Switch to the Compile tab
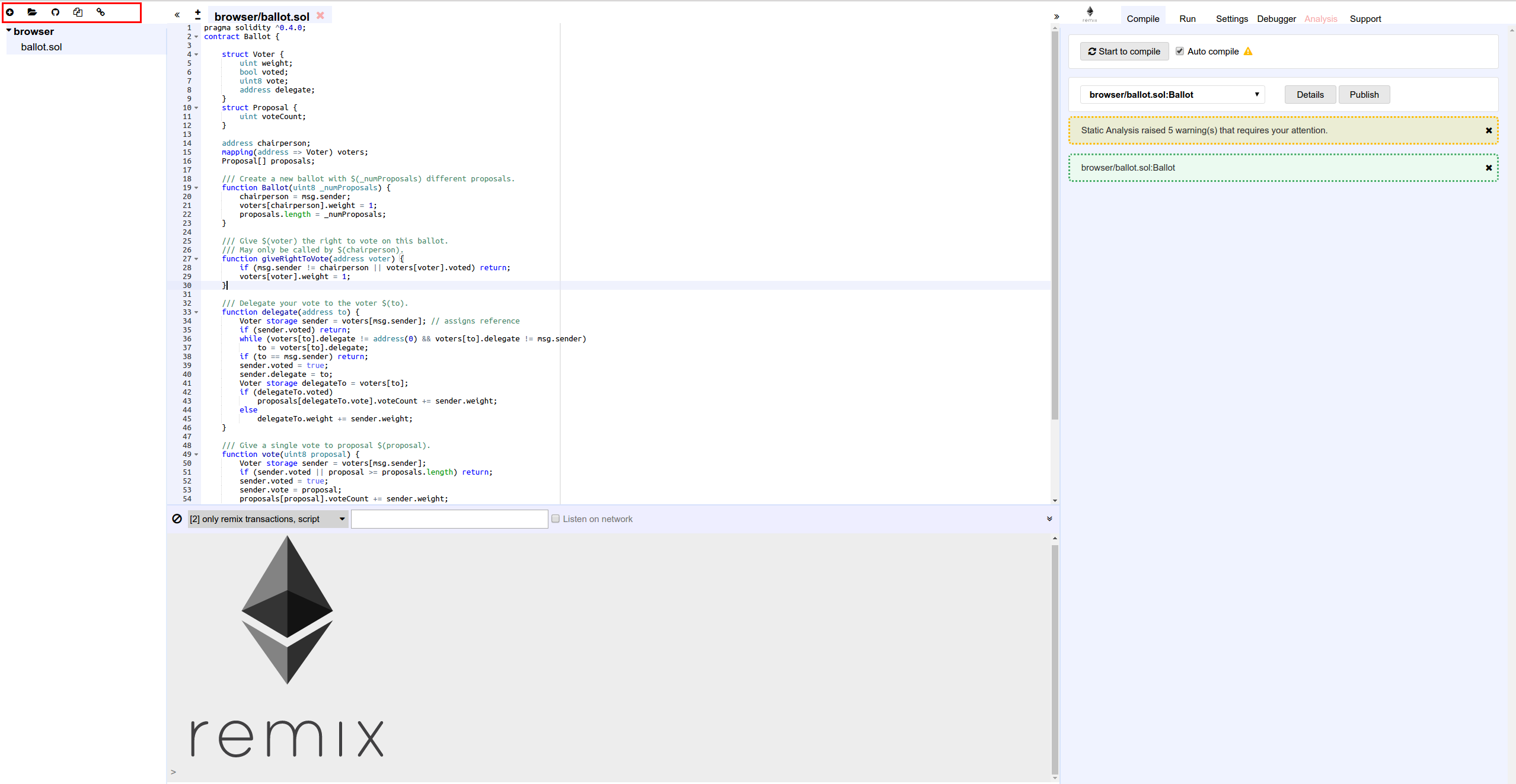The width and height of the screenshot is (1516, 784). tap(1143, 18)
